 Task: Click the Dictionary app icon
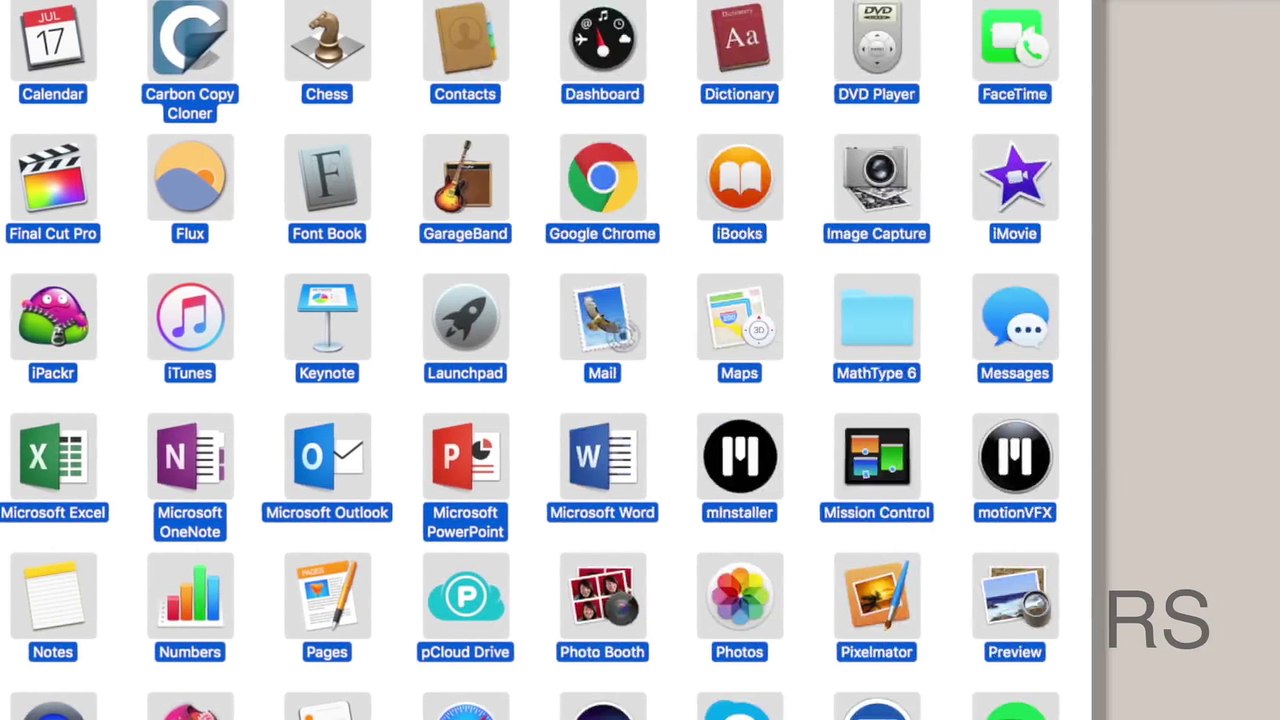(x=739, y=39)
